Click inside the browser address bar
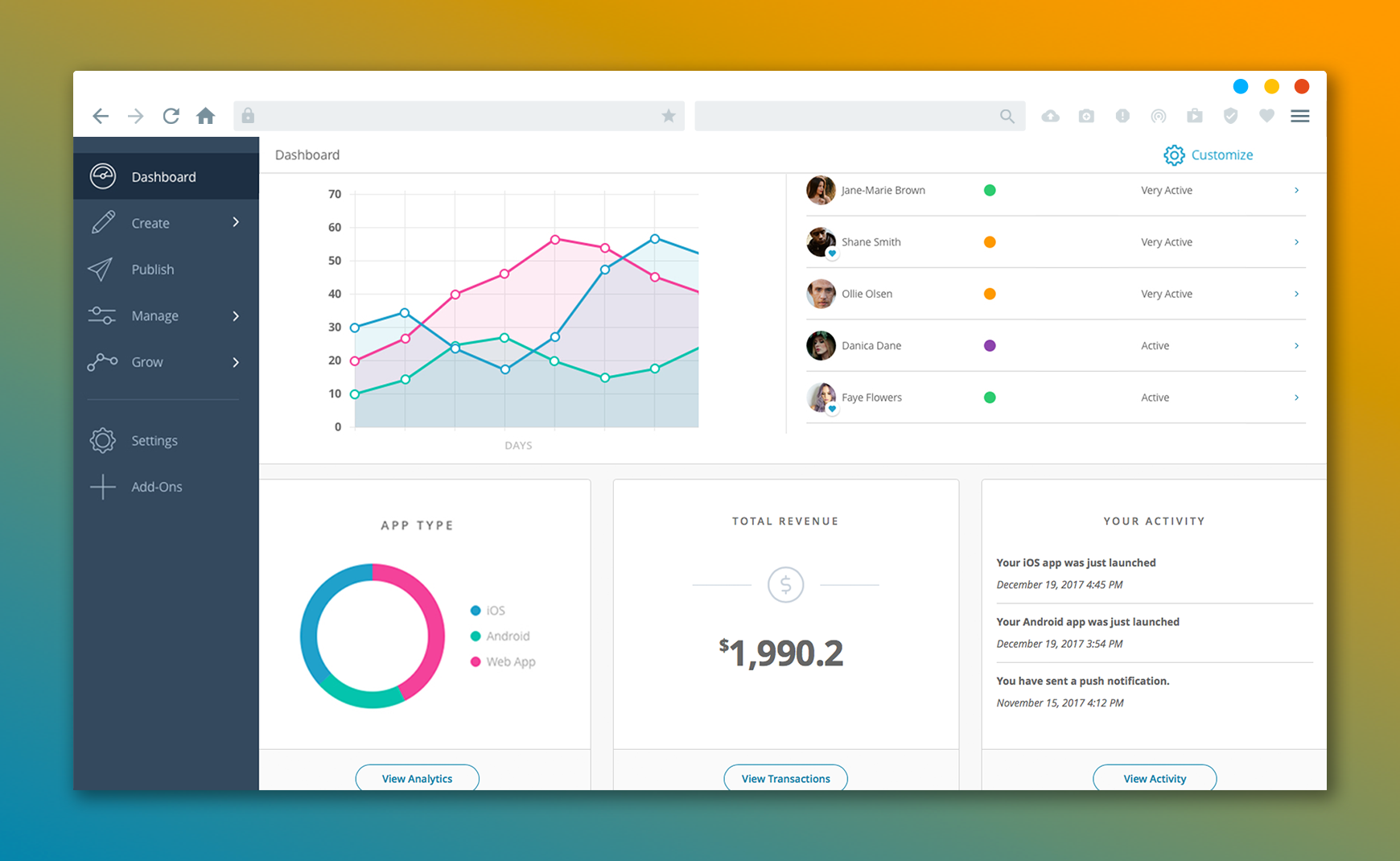The height and width of the screenshot is (861, 1400). (x=459, y=116)
